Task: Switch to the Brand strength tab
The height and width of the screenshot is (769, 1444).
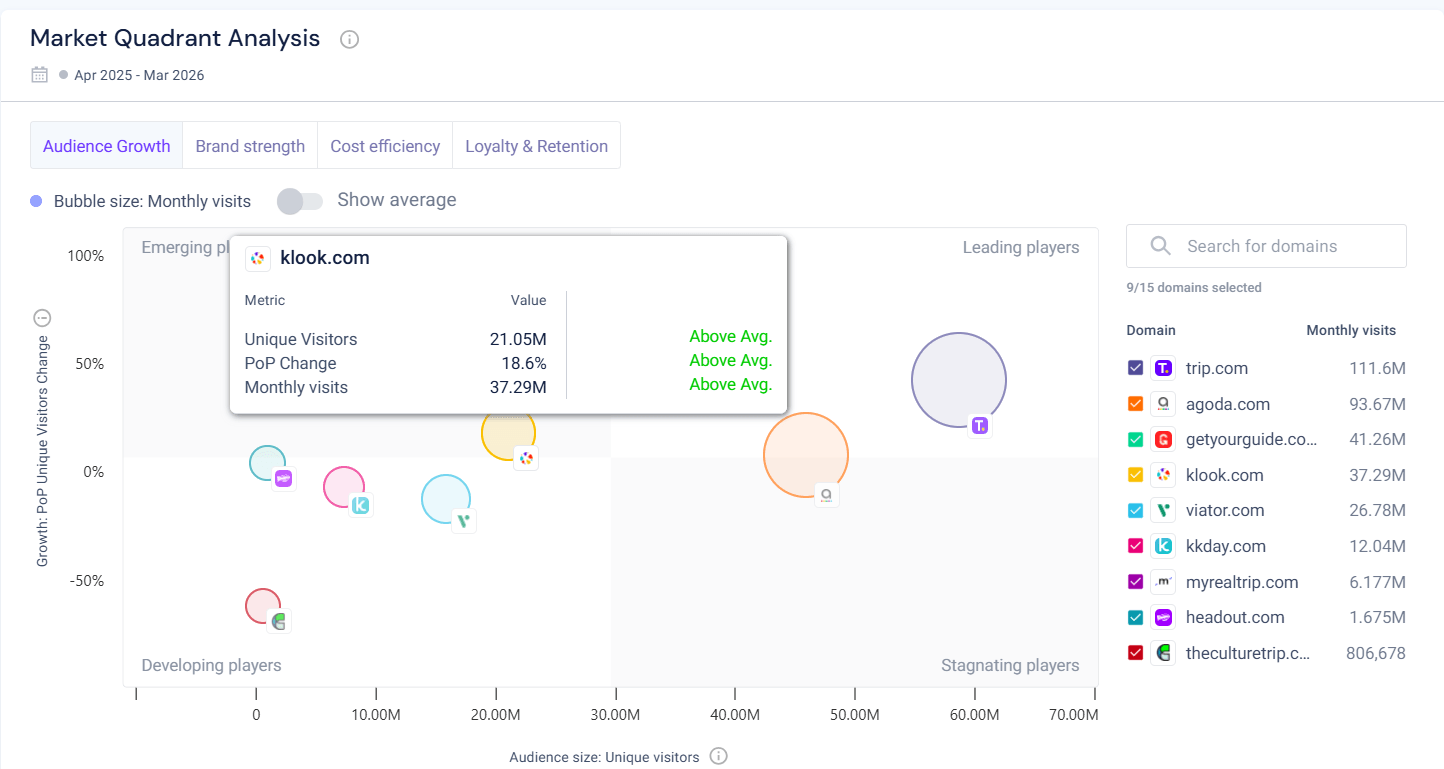Action: (x=250, y=146)
